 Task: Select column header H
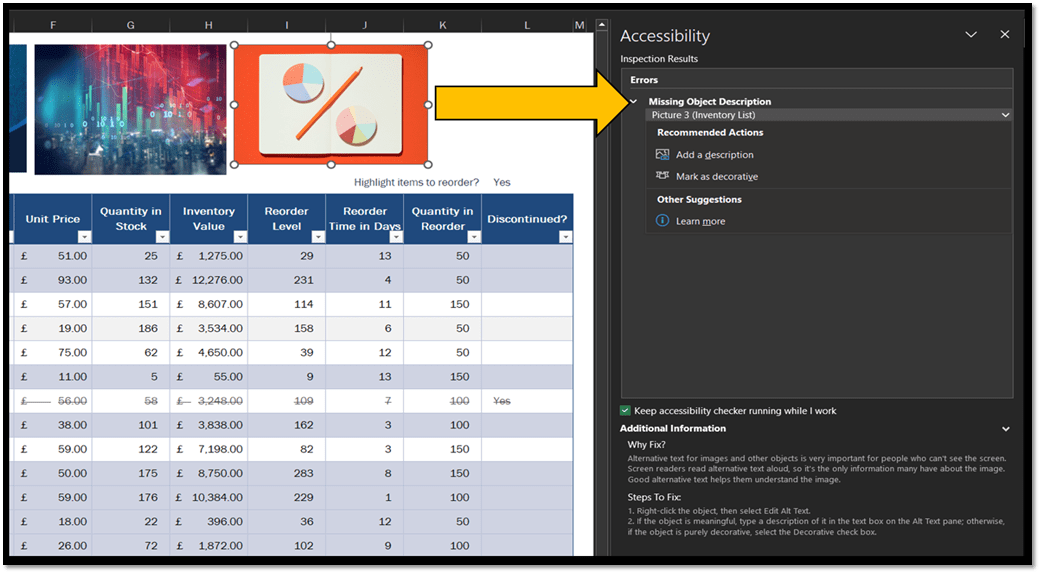pos(208,25)
